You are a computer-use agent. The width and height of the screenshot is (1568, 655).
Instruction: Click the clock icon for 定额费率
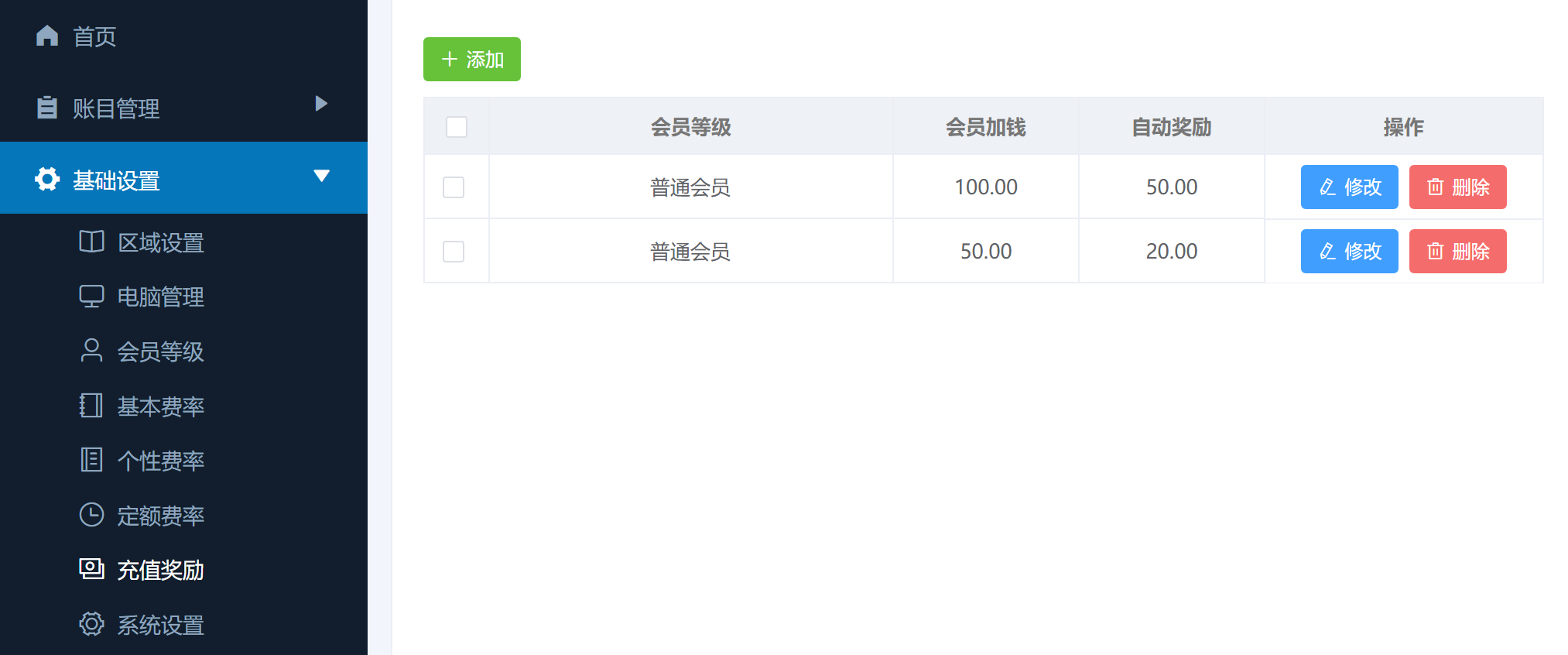pyautogui.click(x=91, y=515)
